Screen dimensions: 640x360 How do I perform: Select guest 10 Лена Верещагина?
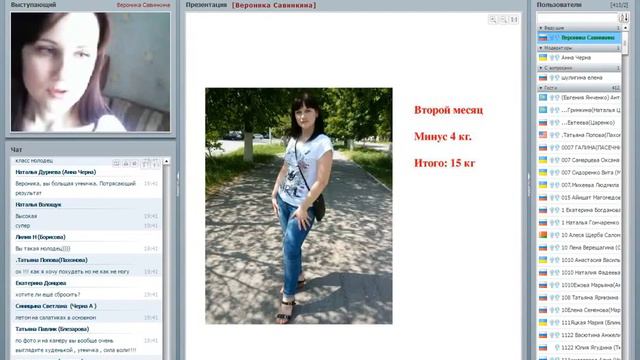579,248
